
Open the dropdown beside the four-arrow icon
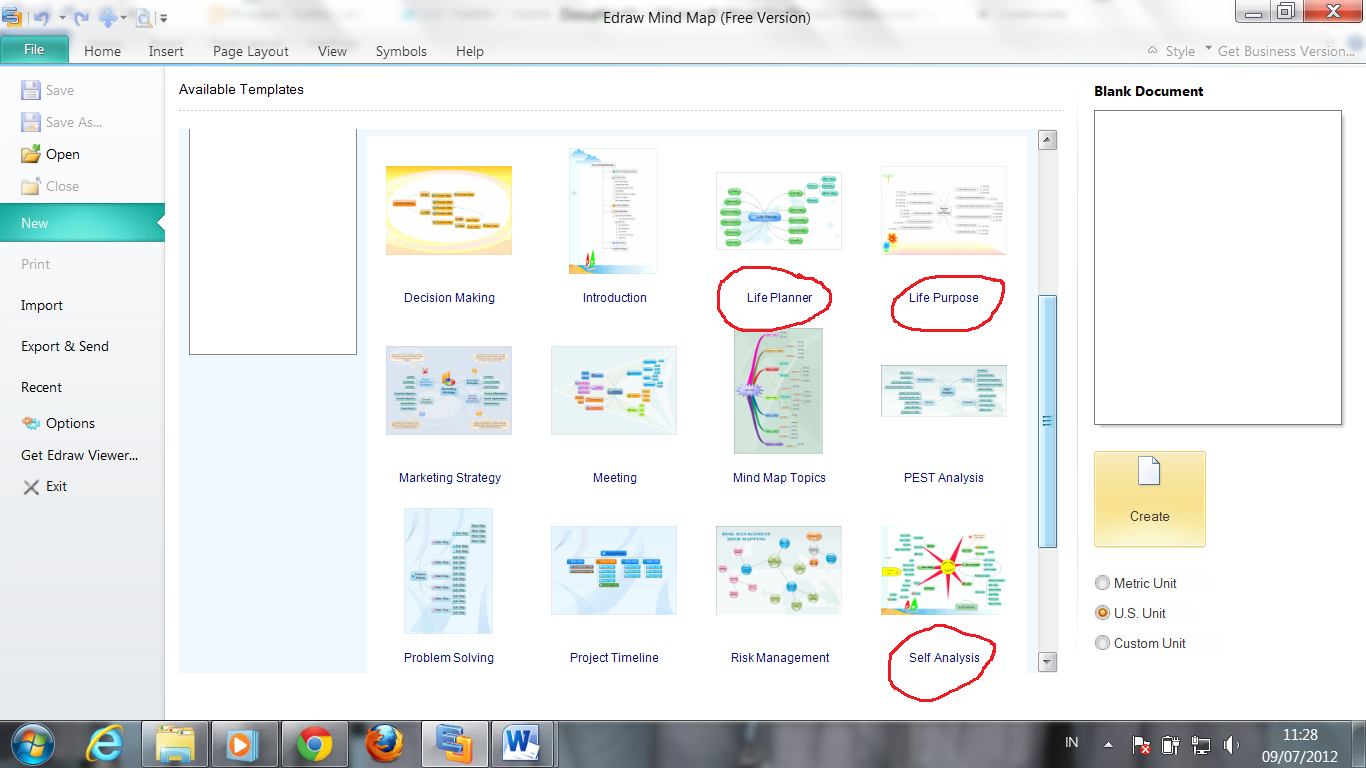tap(123, 18)
